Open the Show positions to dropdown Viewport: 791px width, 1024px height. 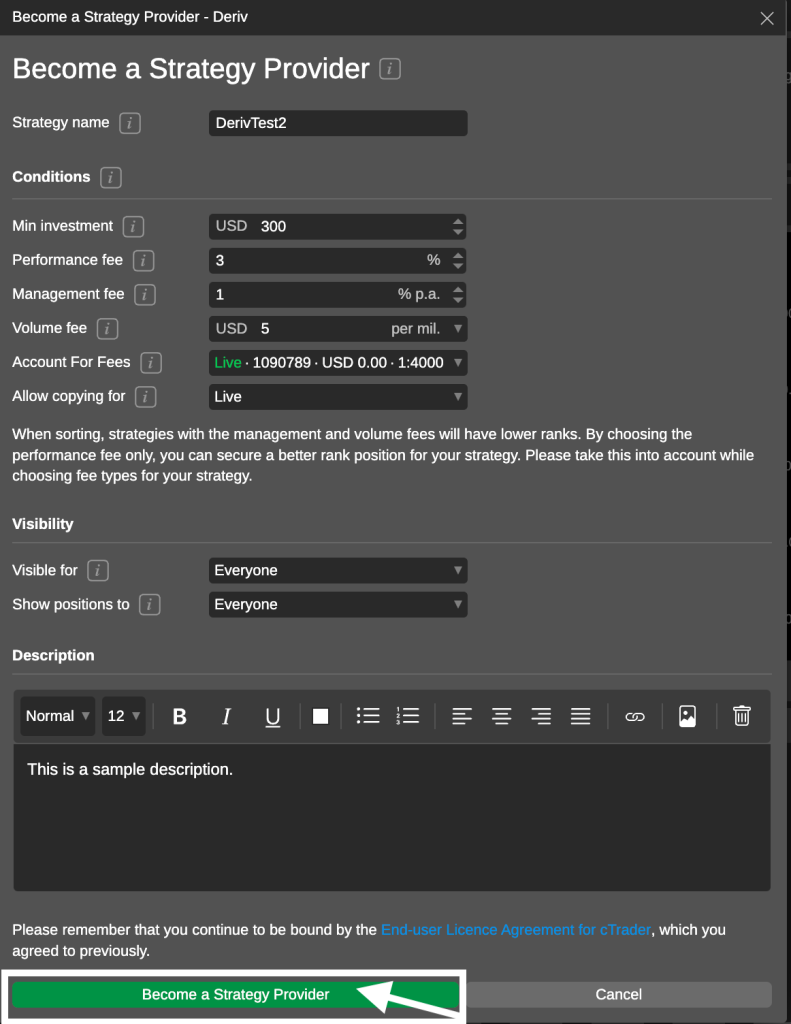338,604
